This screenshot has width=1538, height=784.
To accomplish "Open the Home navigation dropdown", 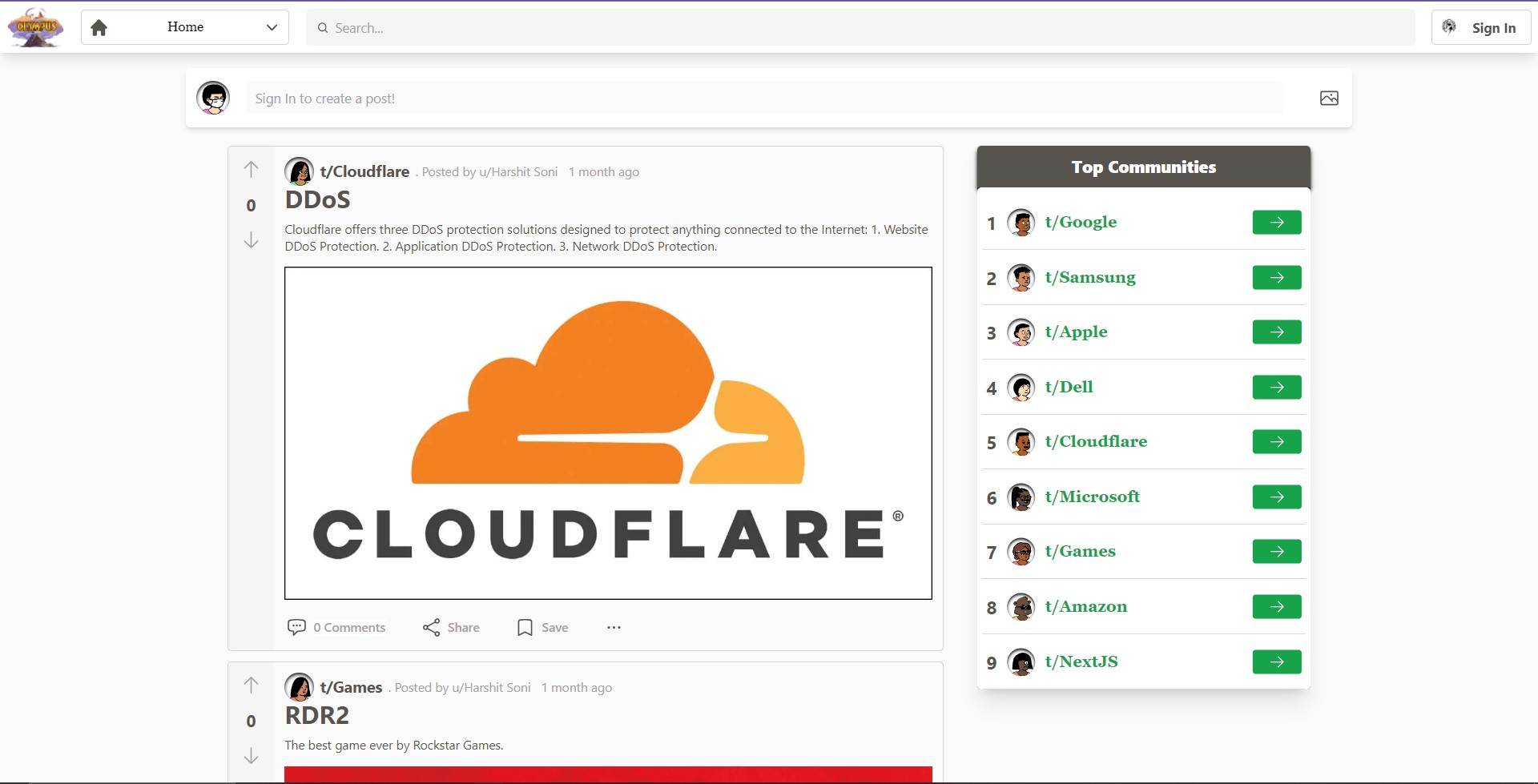I will 185,27.
